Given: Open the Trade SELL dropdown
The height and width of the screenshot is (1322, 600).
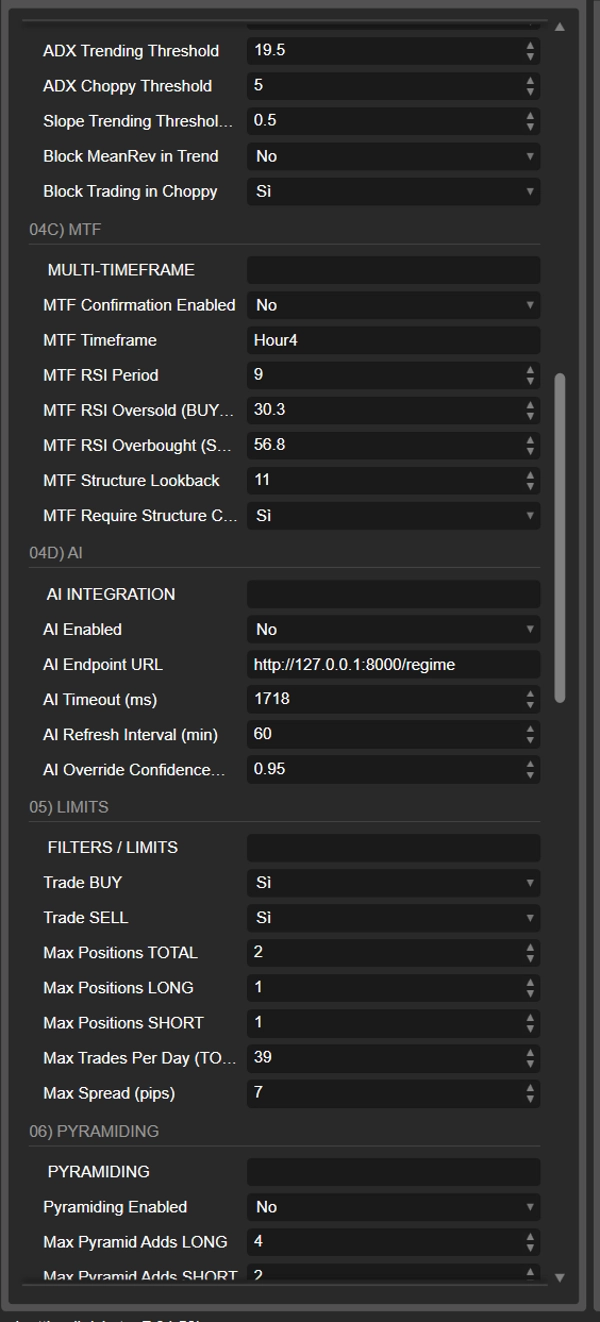Looking at the screenshot, I should [x=392, y=917].
